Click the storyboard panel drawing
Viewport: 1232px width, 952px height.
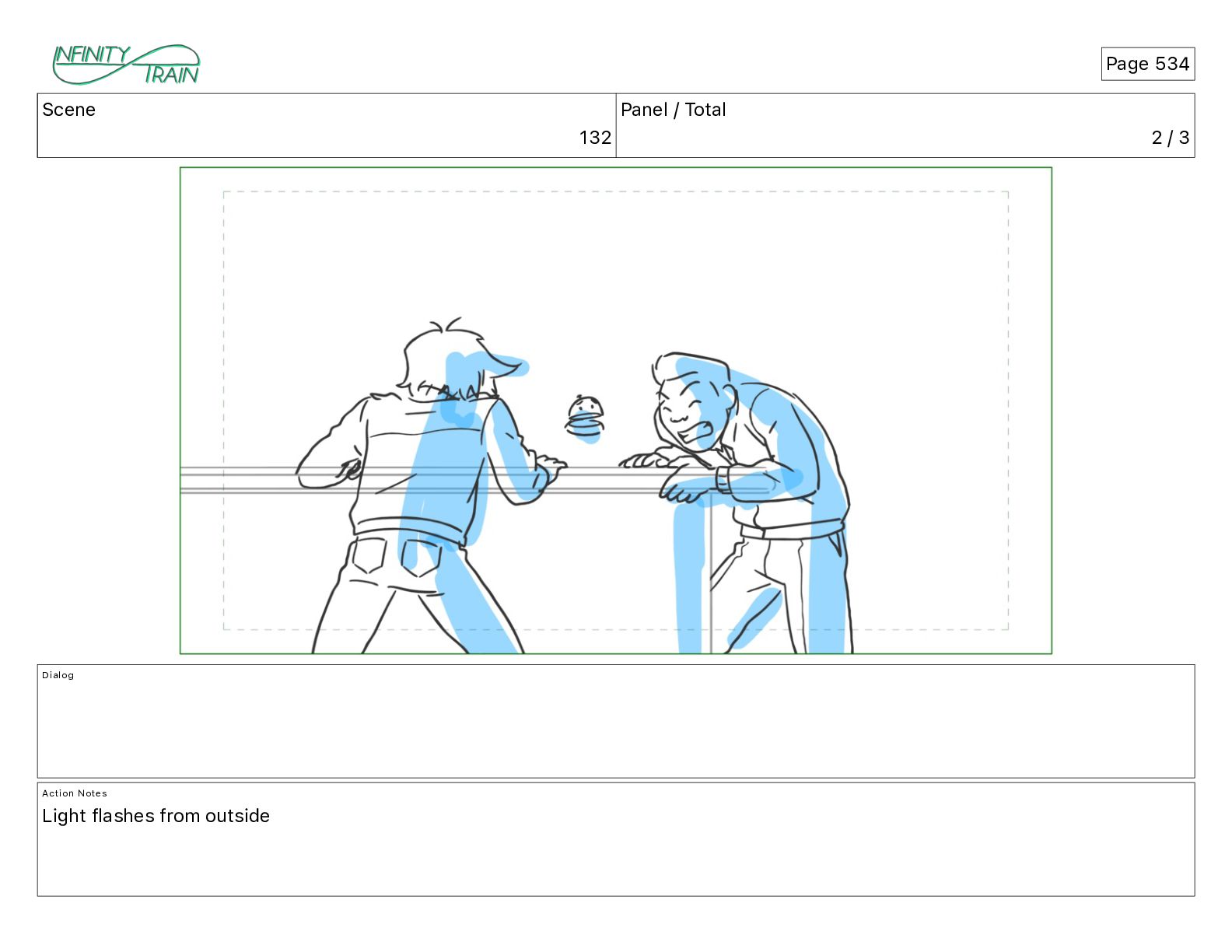(616, 411)
